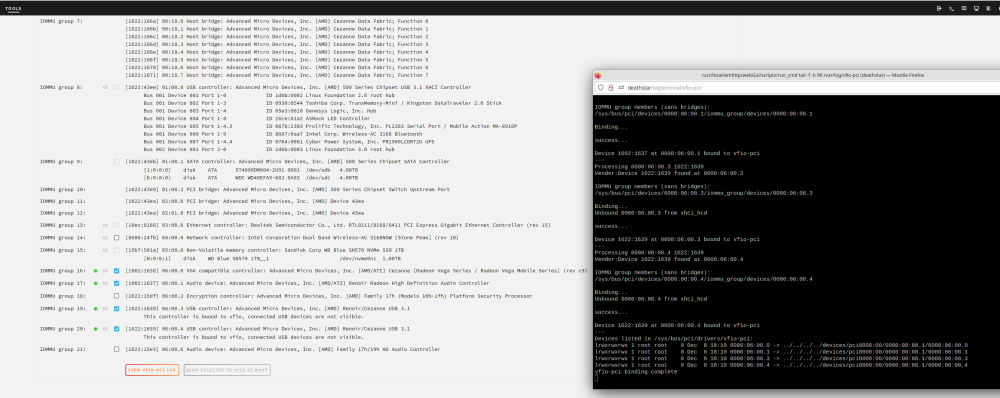Check the Encryption controller checkbox
Screen dimensions: 1000x398
(117, 296)
